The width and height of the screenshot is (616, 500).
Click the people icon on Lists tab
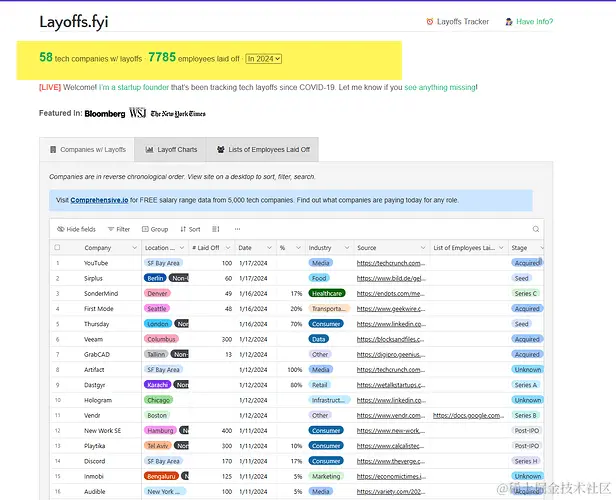point(221,150)
